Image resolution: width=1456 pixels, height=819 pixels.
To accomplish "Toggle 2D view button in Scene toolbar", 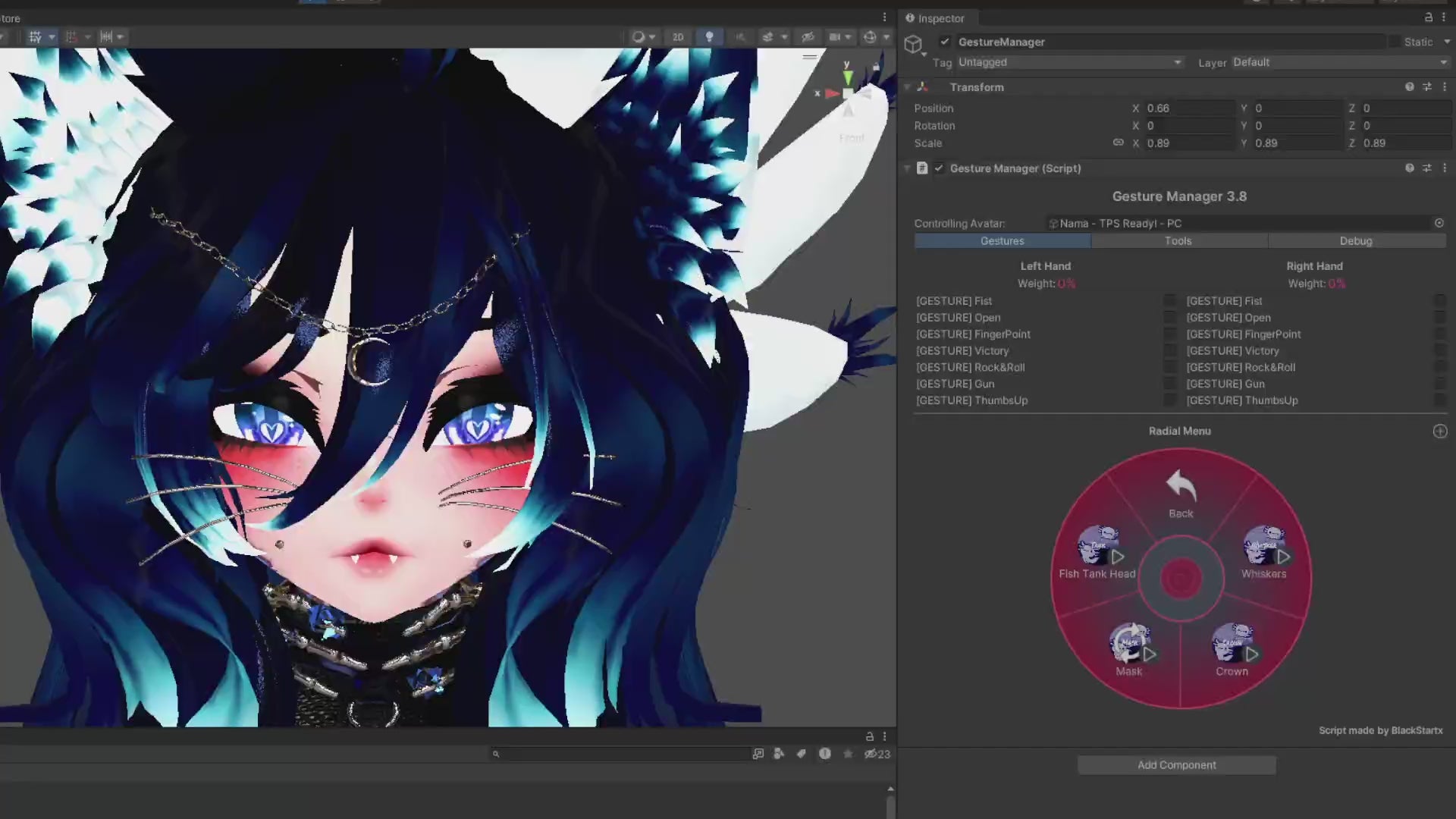I will (x=678, y=36).
